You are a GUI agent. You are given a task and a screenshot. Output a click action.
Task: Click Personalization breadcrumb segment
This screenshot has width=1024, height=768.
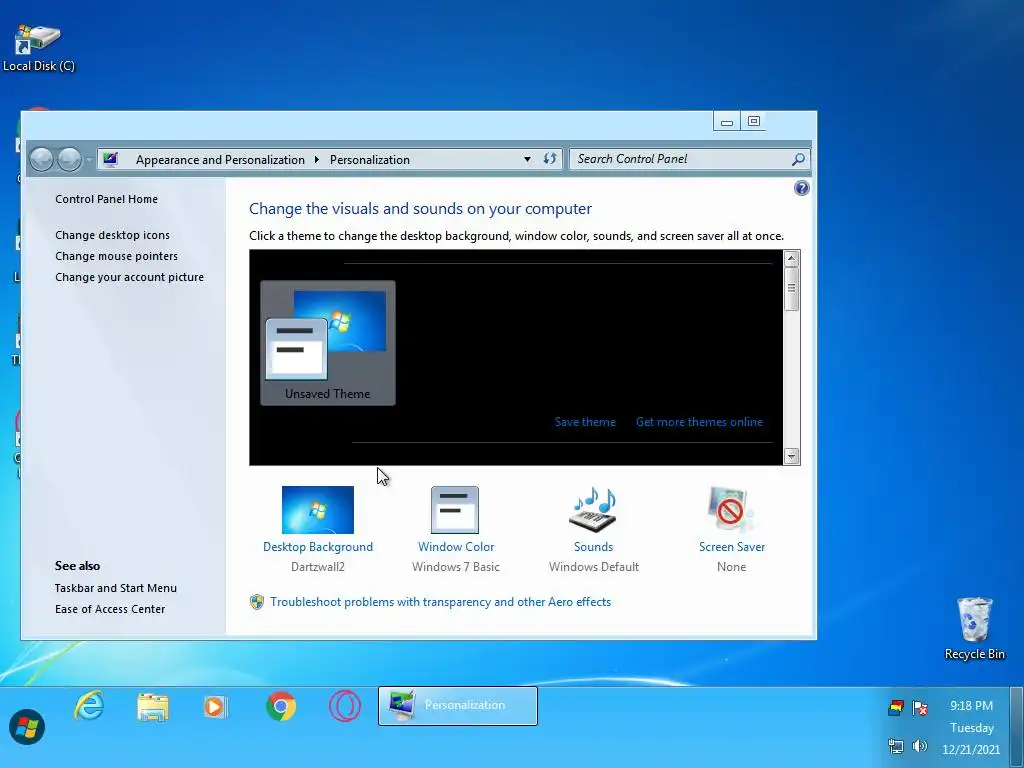click(370, 159)
